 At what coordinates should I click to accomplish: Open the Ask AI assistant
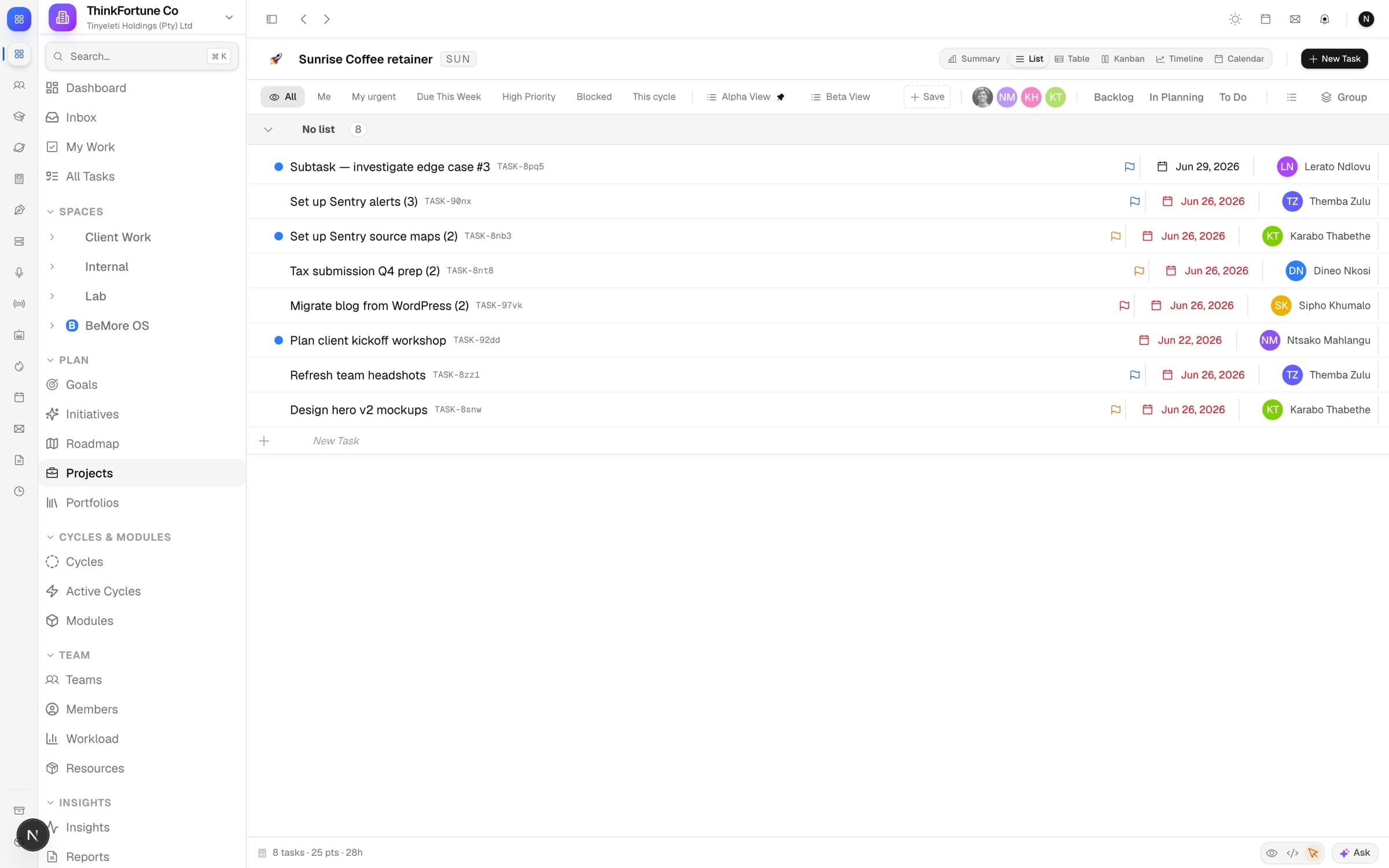[x=1354, y=853]
